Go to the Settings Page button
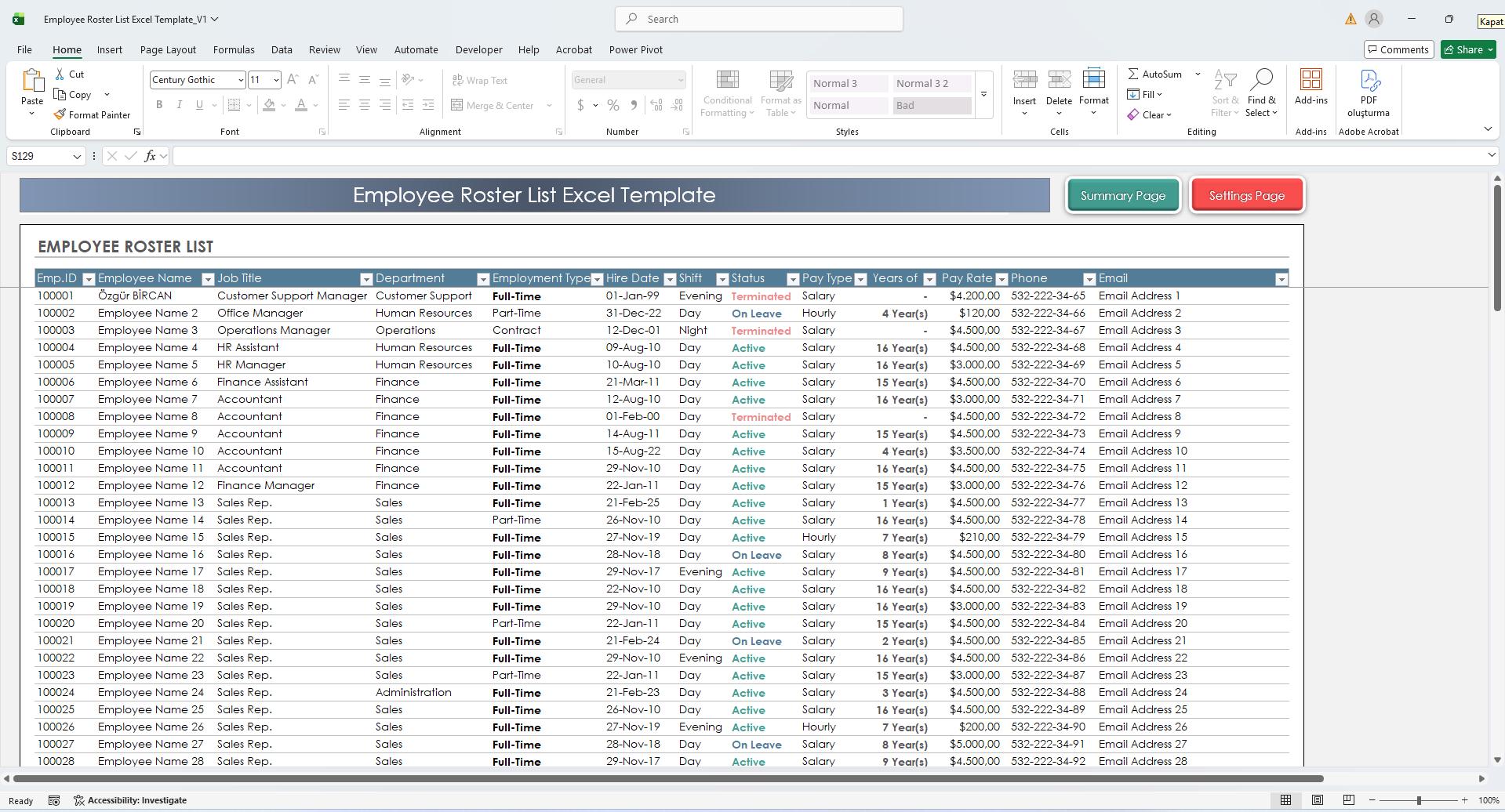Image resolution: width=1505 pixels, height=812 pixels. [x=1247, y=195]
